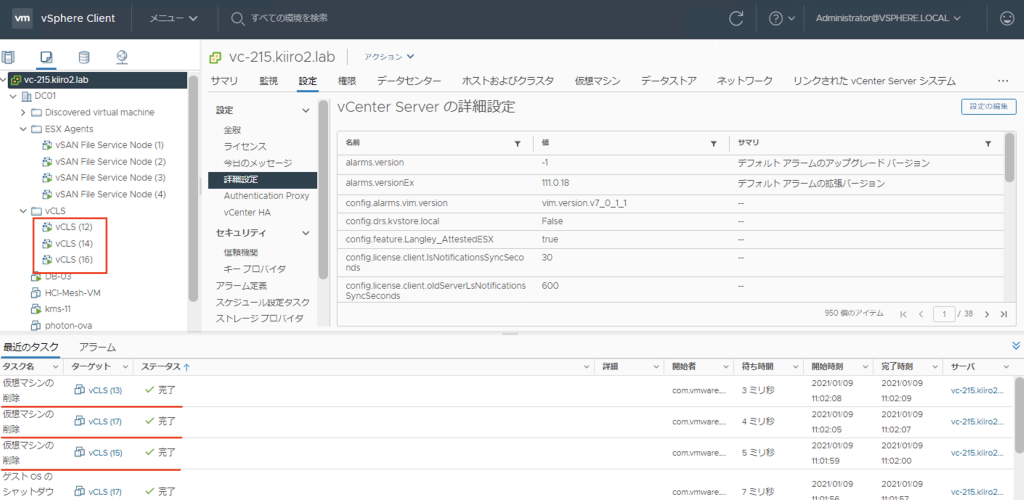Open the メニュー dropdown

point(173,18)
